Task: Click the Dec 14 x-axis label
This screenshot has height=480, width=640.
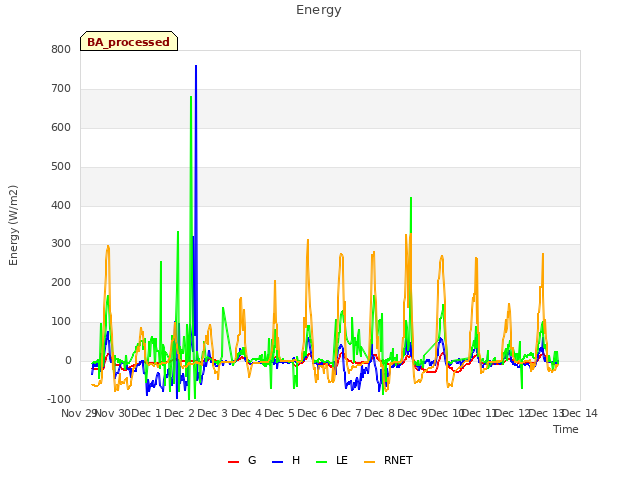Action: (580, 413)
